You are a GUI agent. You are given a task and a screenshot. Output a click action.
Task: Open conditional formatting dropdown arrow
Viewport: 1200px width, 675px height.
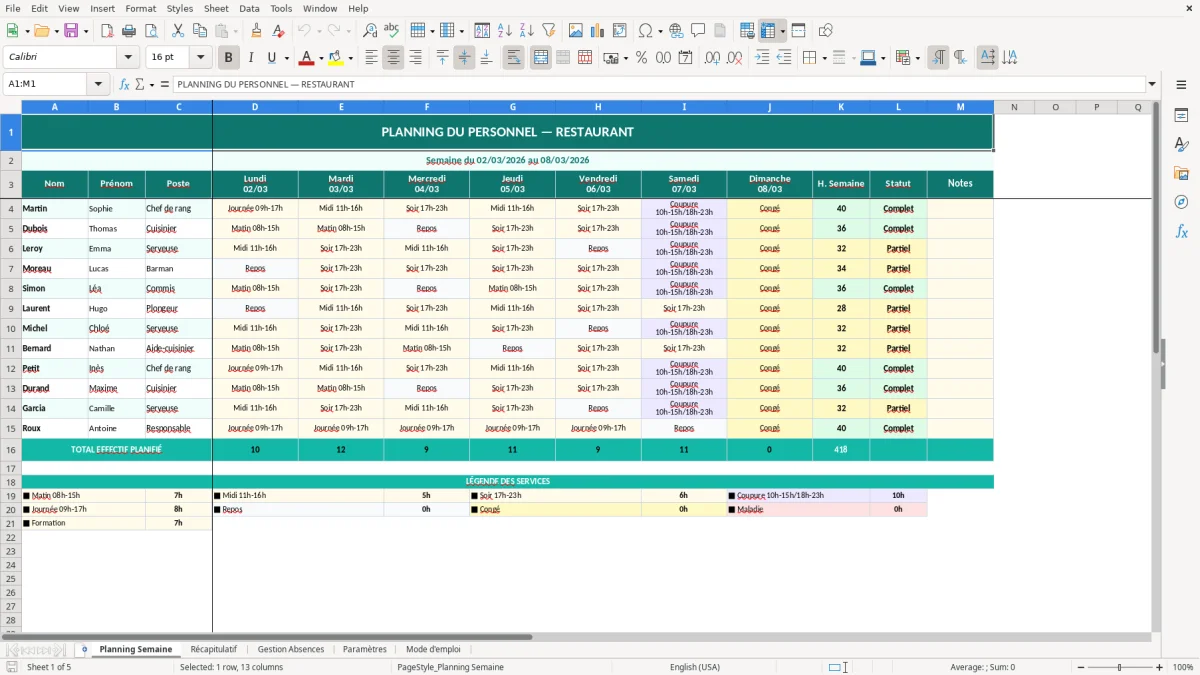pos(917,58)
